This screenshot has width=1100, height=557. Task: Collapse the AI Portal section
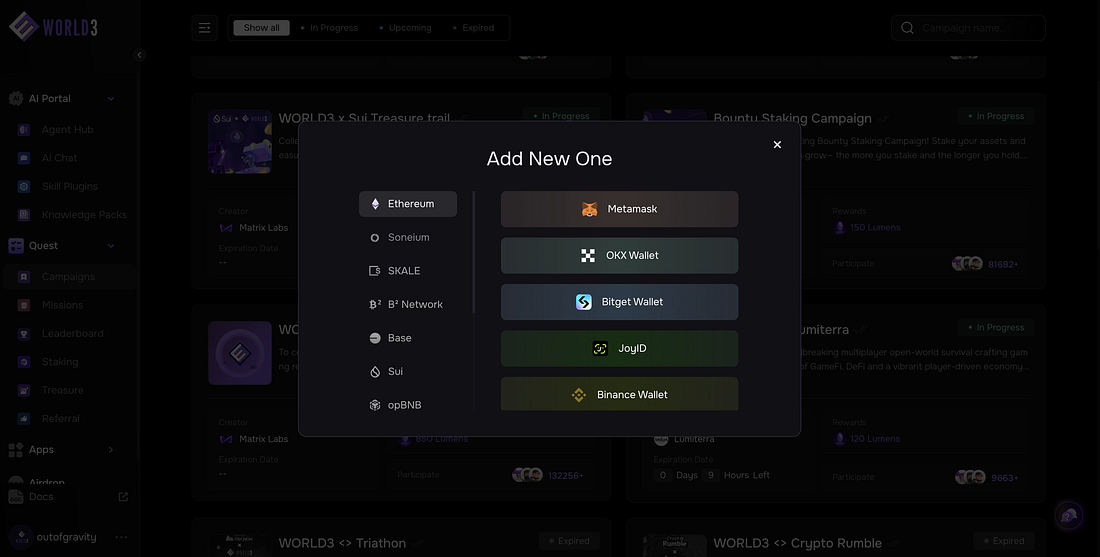coord(111,99)
